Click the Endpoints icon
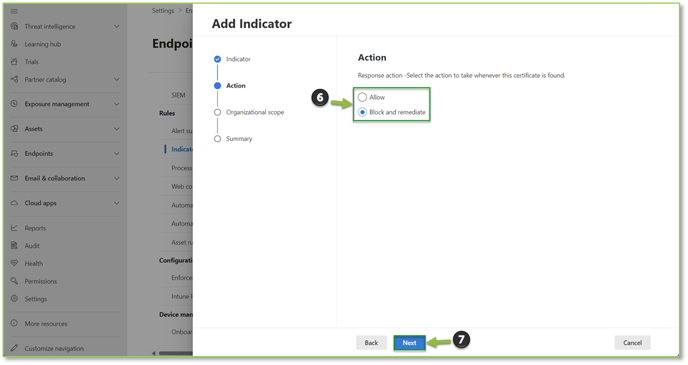 [x=14, y=154]
